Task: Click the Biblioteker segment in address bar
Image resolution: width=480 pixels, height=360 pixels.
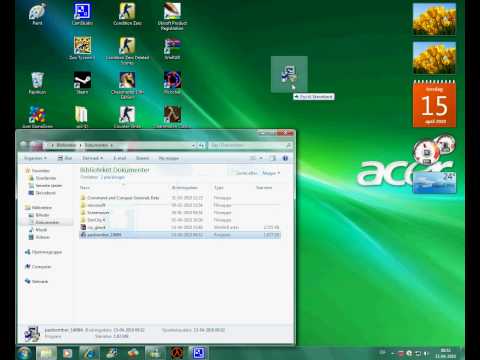Action: click(x=66, y=145)
